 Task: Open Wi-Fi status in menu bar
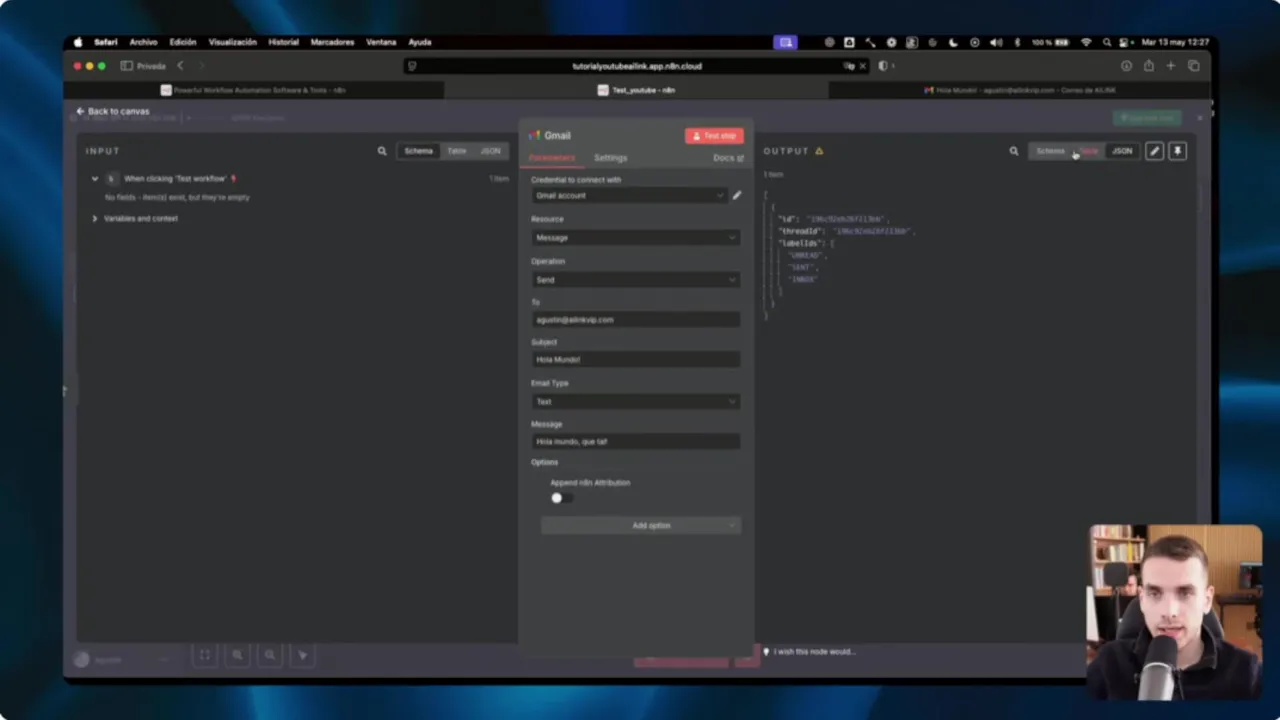(1086, 42)
